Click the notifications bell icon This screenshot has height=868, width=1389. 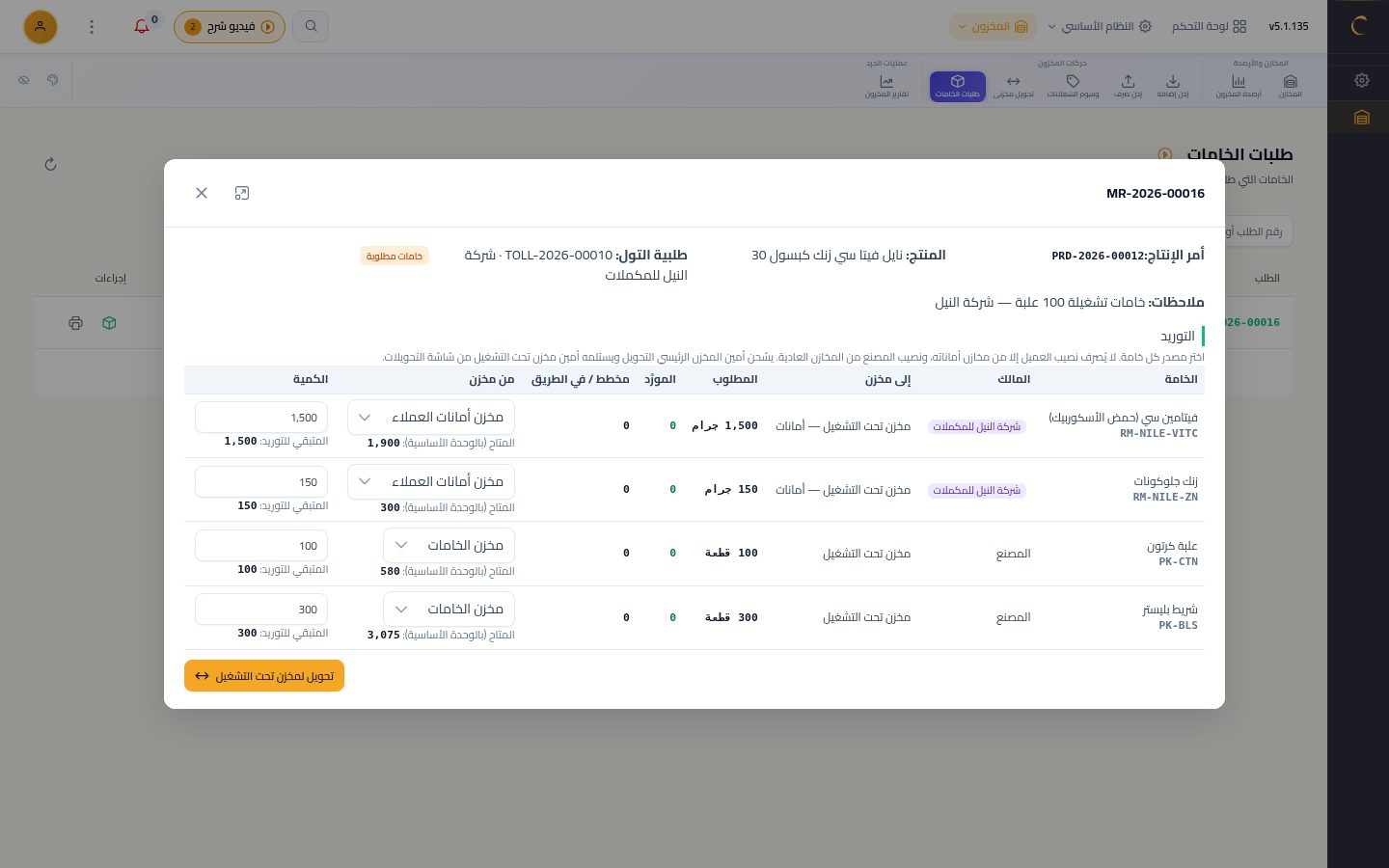(x=142, y=26)
